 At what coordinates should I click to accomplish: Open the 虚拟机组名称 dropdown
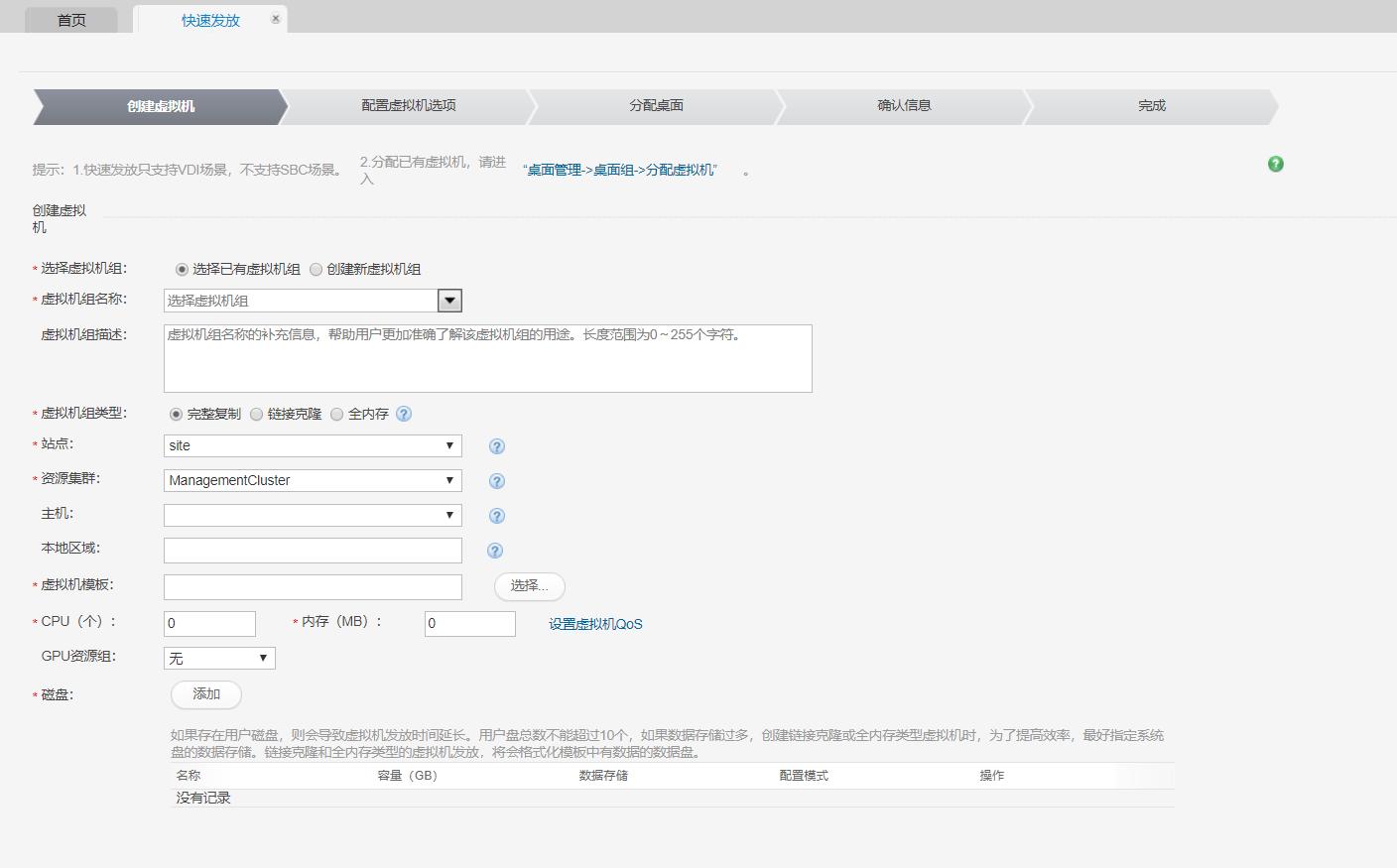click(x=449, y=300)
